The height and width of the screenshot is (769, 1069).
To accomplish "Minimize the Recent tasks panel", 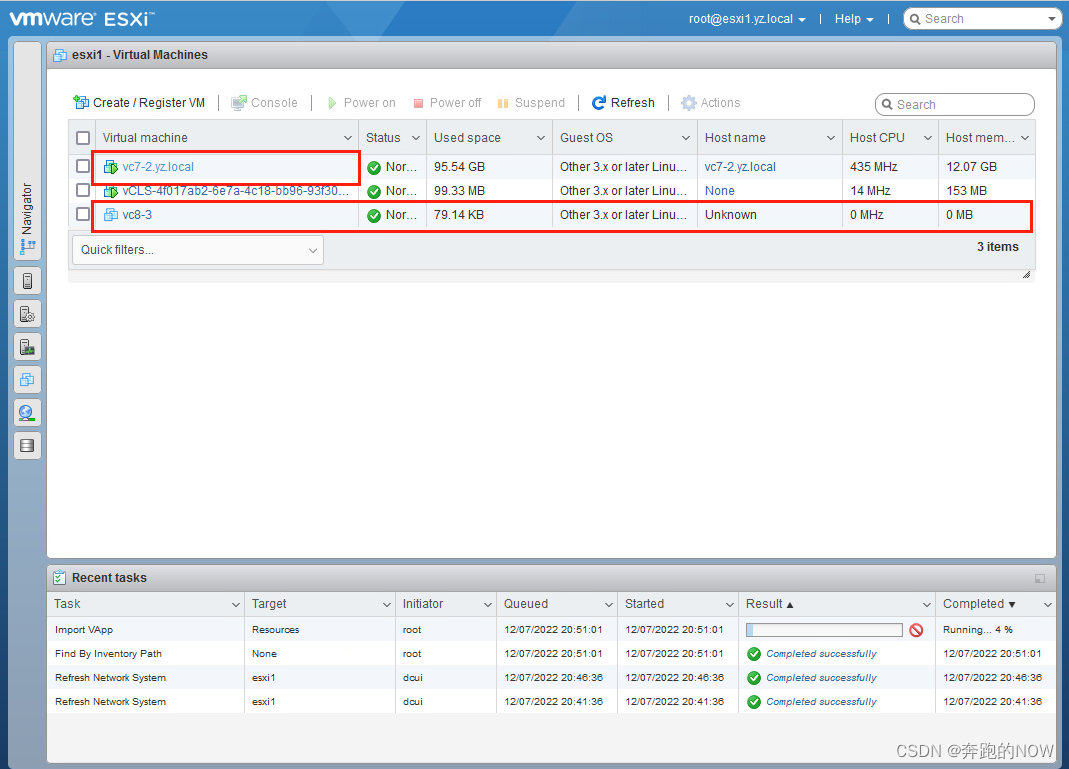I will pyautogui.click(x=1040, y=578).
